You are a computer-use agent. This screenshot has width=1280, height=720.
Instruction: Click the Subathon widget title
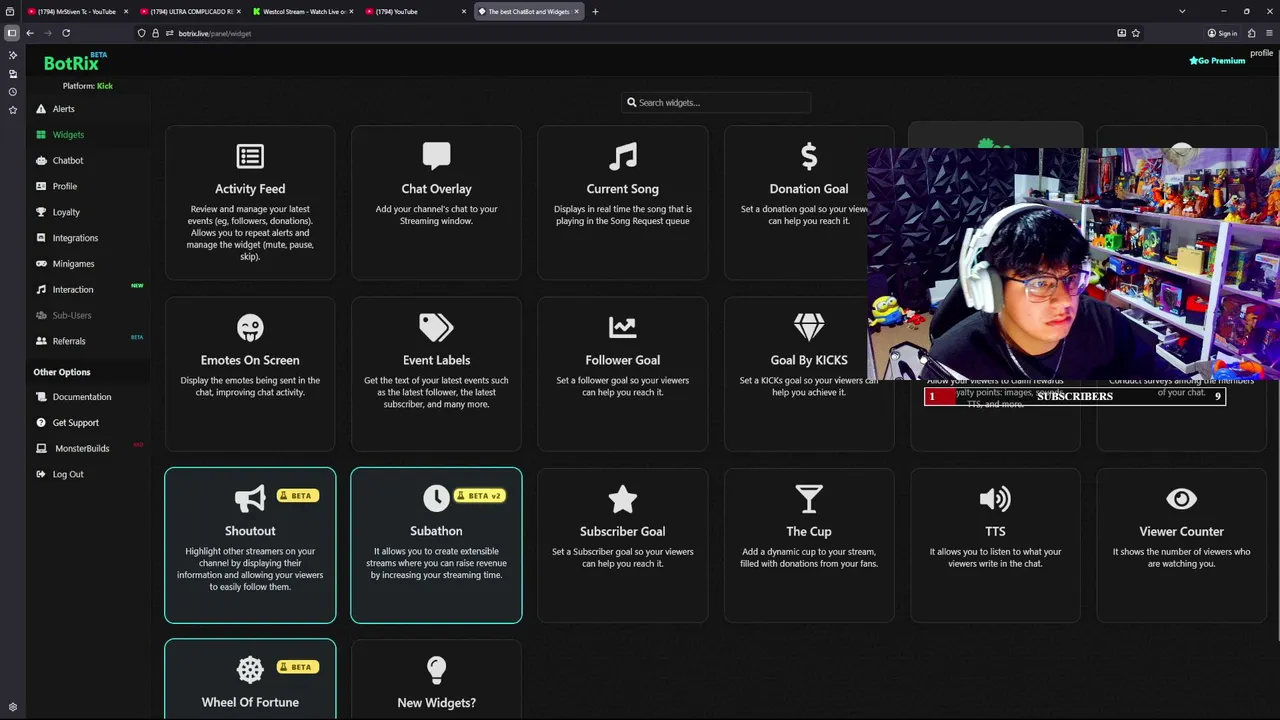click(436, 531)
